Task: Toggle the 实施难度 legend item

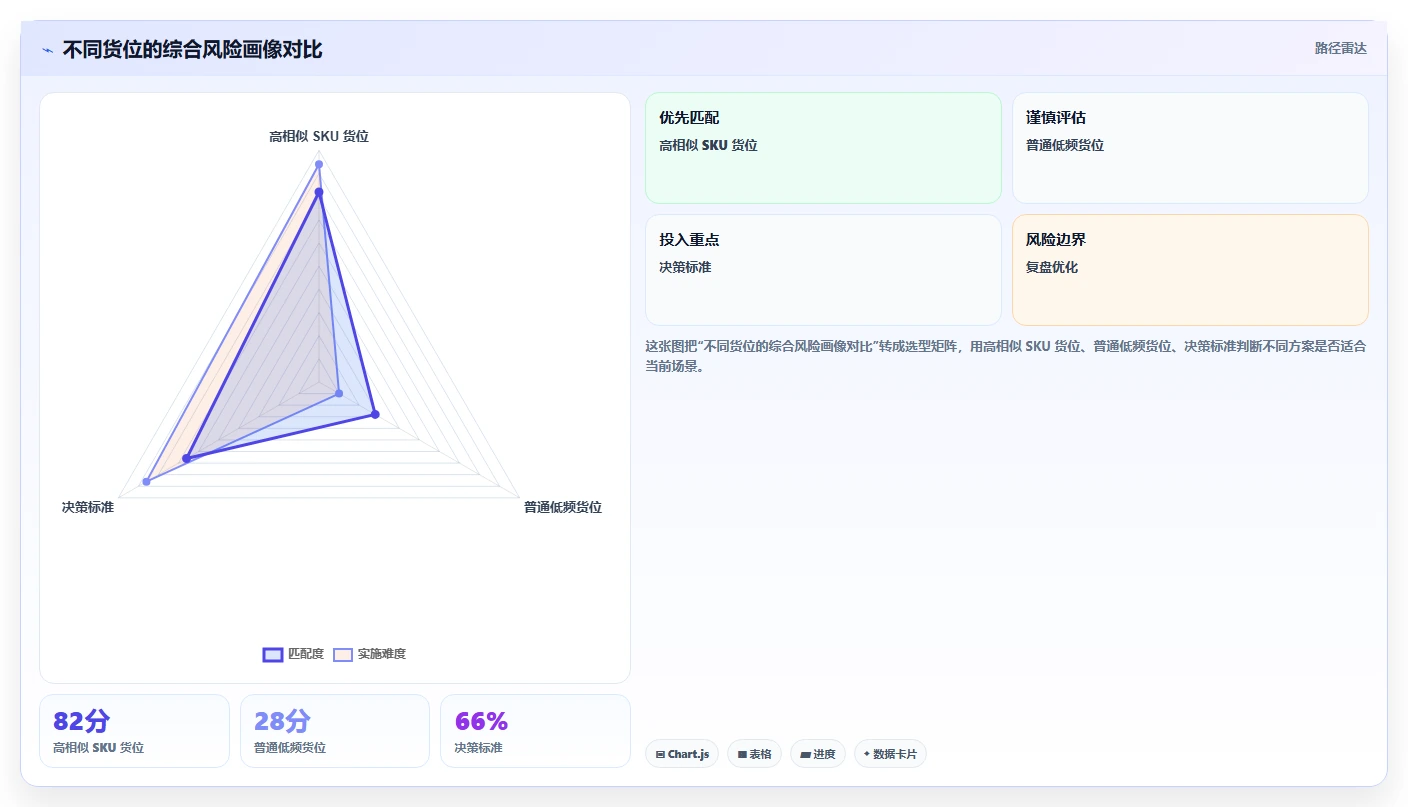Action: click(369, 654)
